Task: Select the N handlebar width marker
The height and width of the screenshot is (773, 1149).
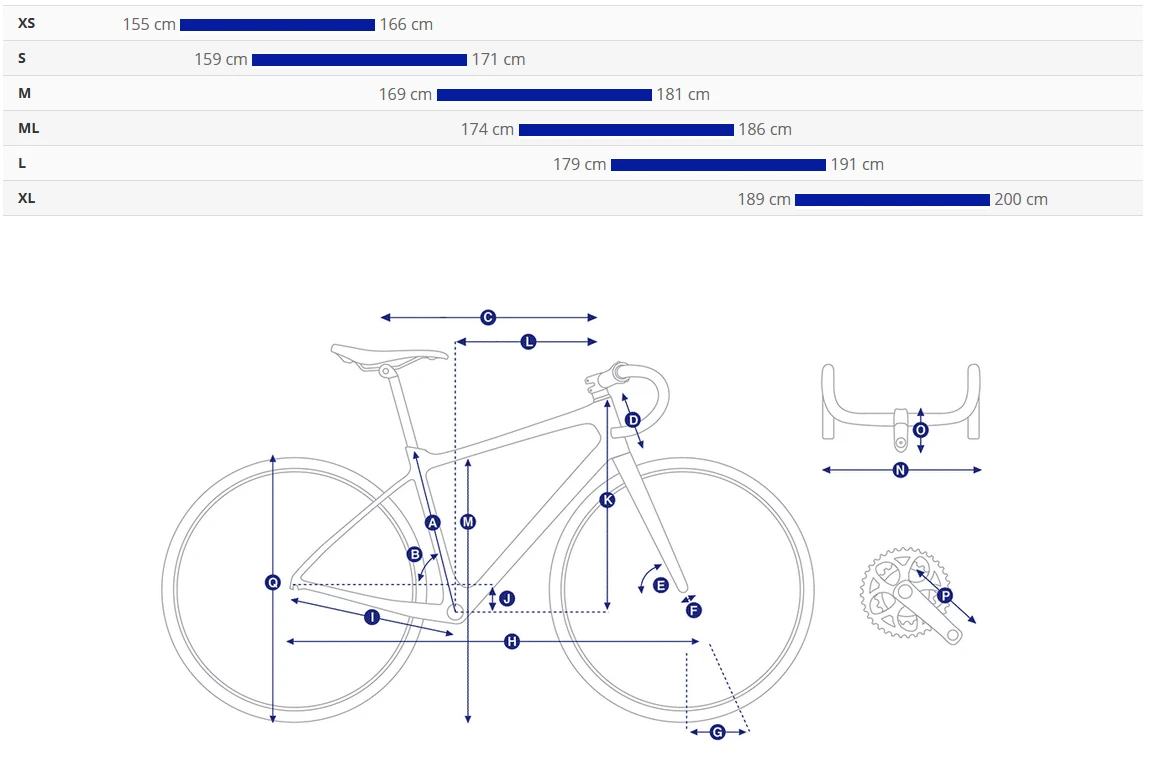Action: click(x=901, y=470)
